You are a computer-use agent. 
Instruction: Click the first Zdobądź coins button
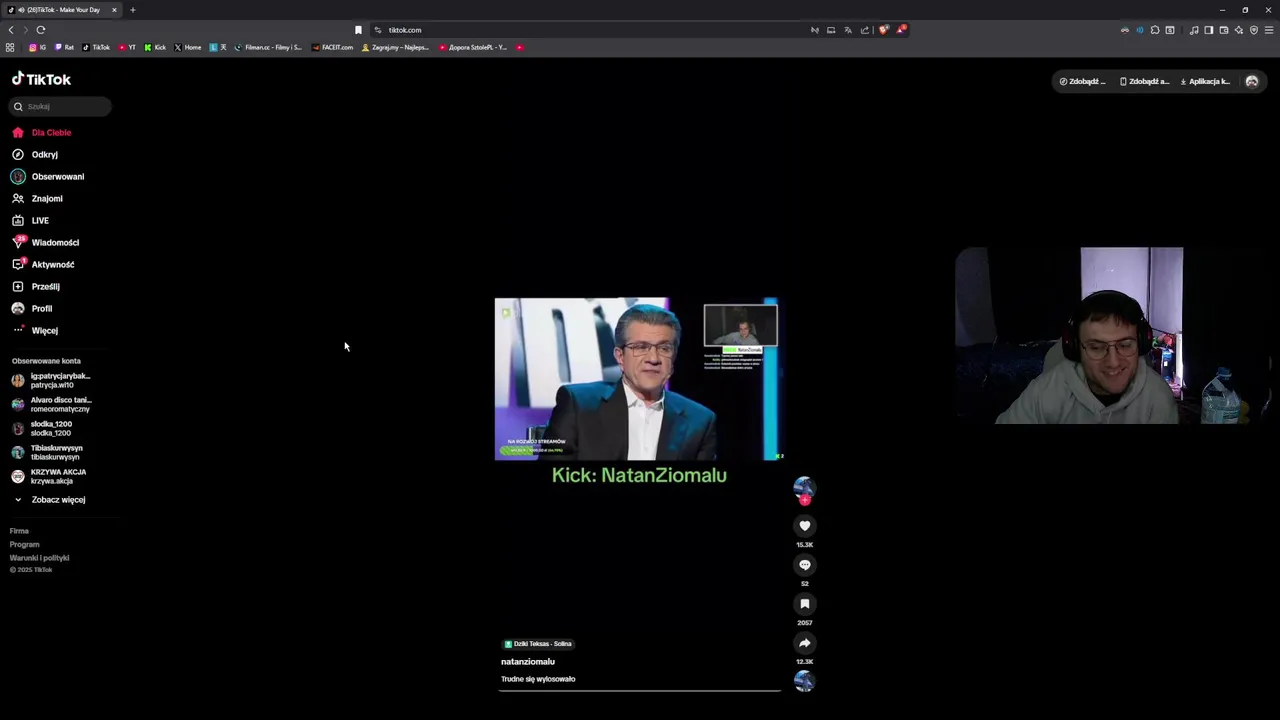coord(1083,81)
